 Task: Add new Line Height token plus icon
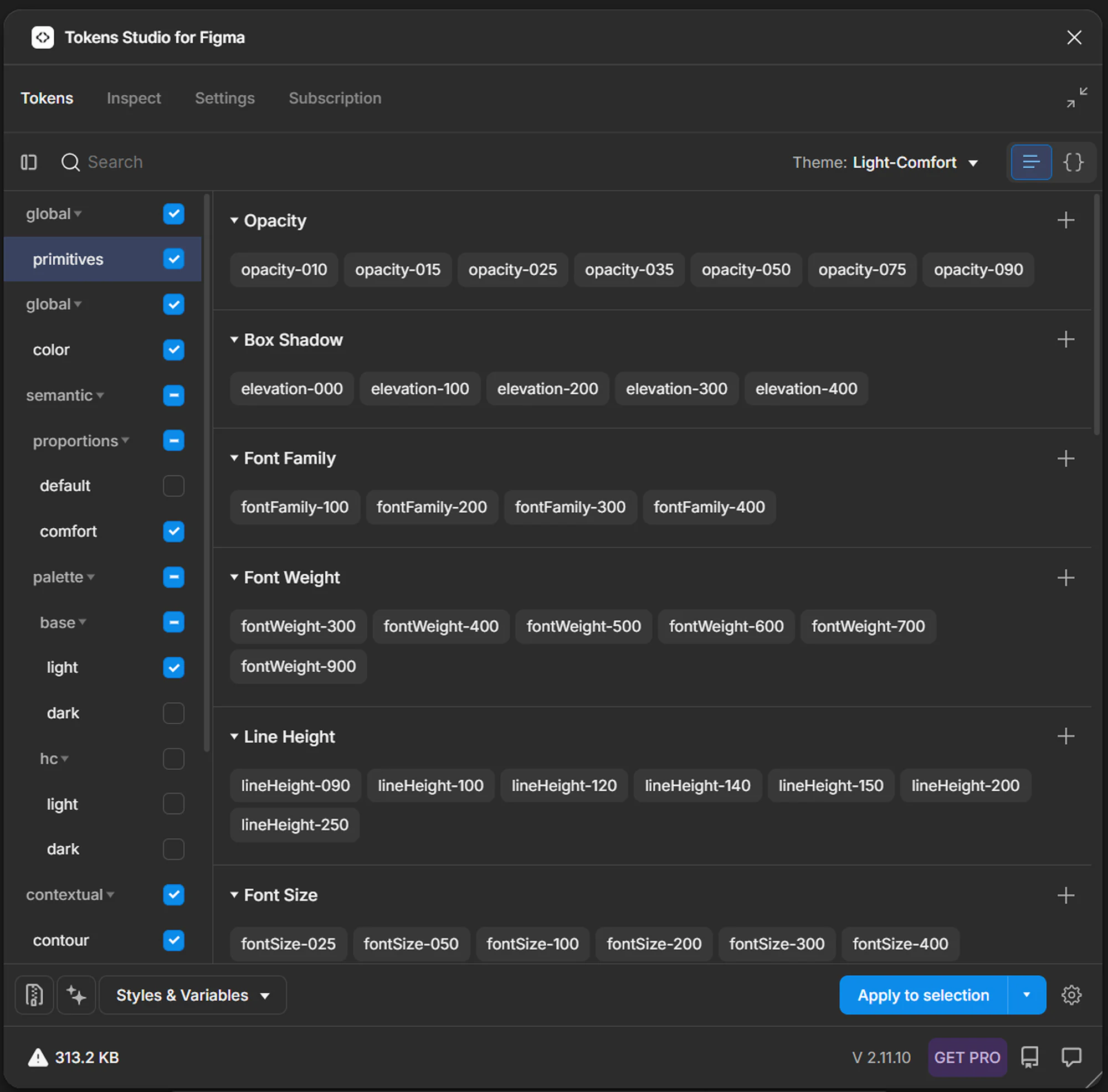(1065, 736)
